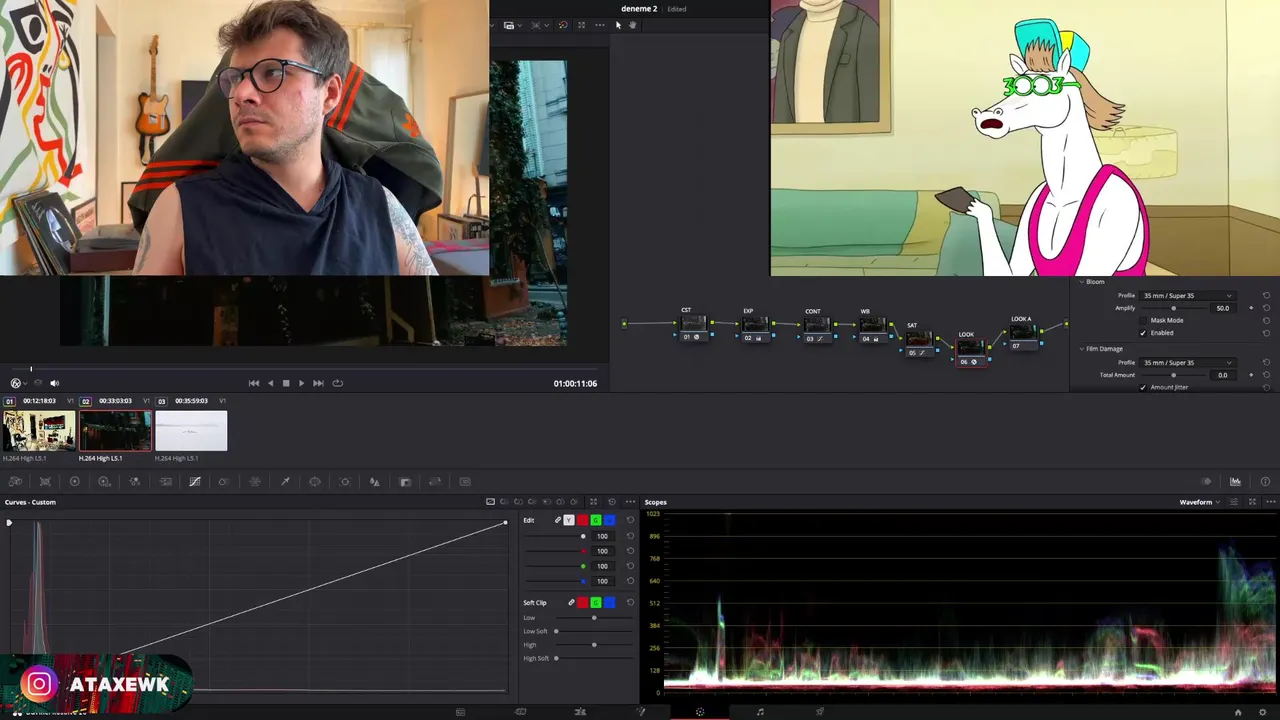Open the Deliver page rocket icon
Viewport: 1280px width, 720px height.
tap(820, 712)
